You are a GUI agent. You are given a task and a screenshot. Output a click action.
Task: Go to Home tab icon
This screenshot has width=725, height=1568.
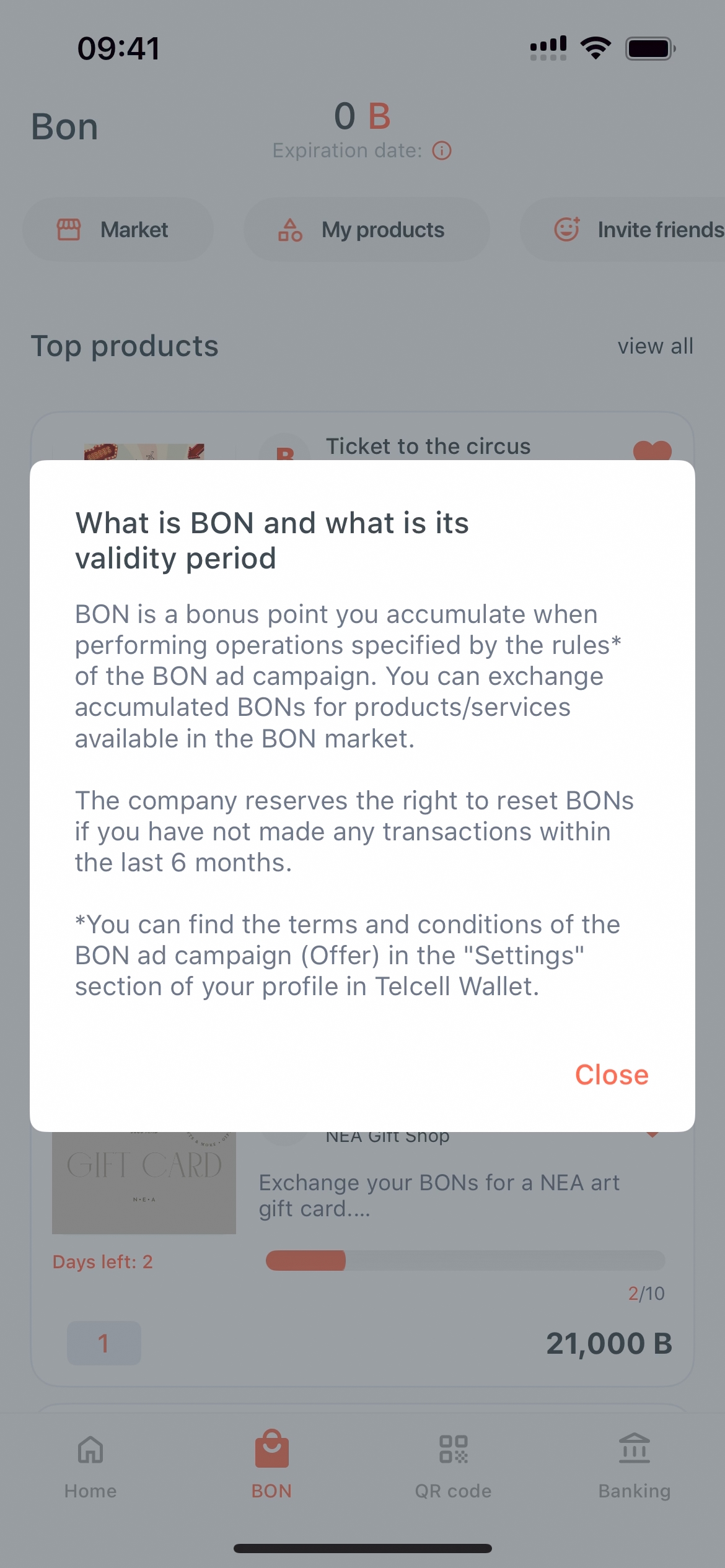point(90,1450)
